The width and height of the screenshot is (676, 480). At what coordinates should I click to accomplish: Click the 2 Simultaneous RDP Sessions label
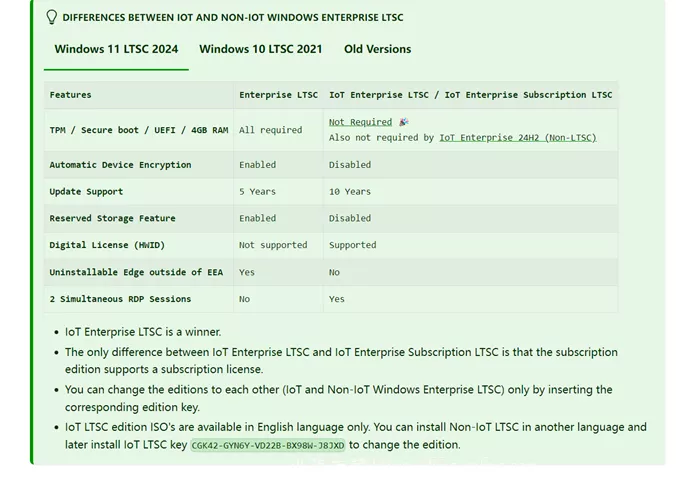[120, 299]
